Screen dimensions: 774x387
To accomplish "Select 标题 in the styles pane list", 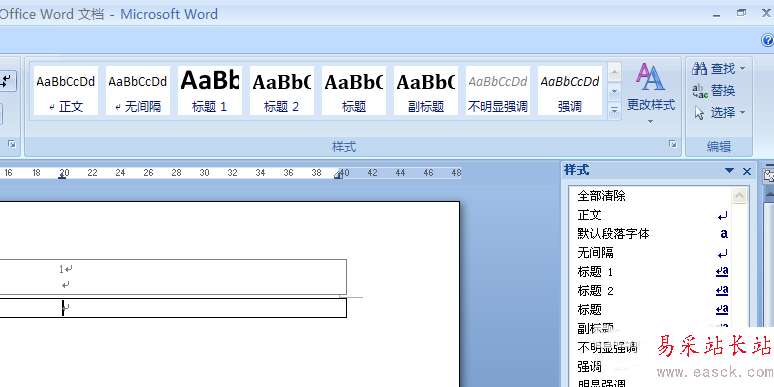I will tap(650, 310).
